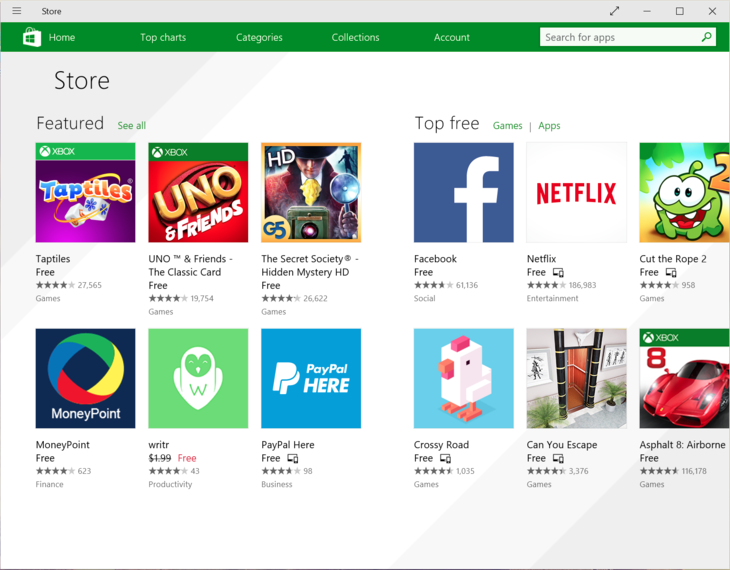Open the Taptiles app tile
This screenshot has width=730, height=570.
(86, 192)
